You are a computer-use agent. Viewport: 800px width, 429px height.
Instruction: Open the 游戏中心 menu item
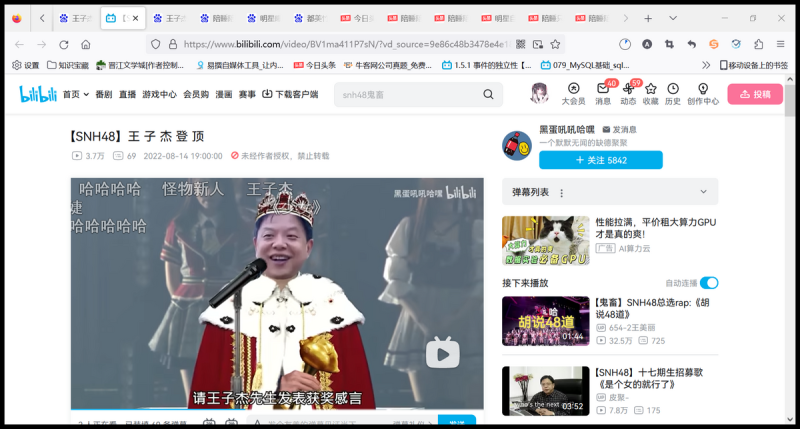(x=159, y=94)
